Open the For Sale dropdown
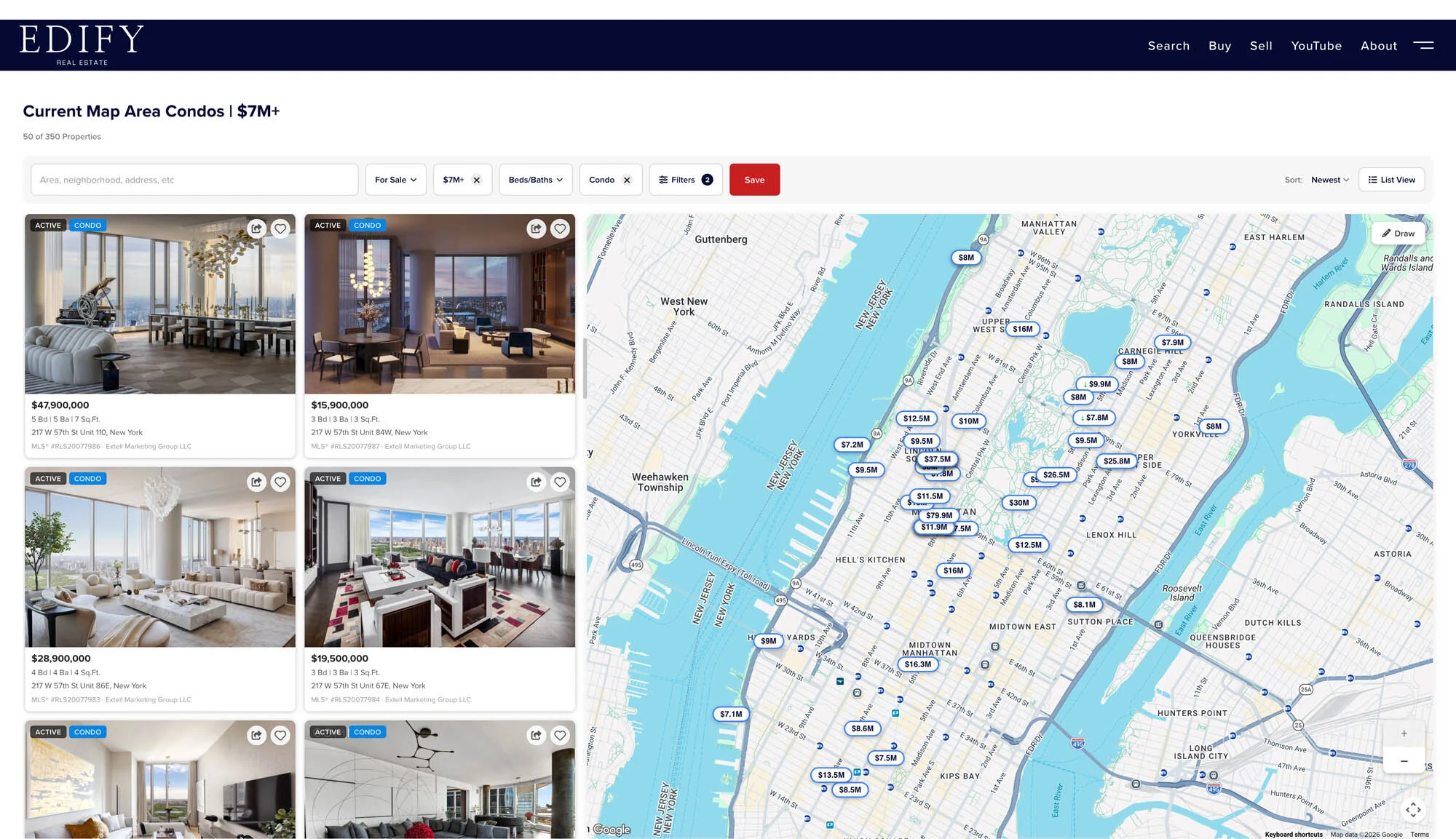The height and width of the screenshot is (839, 1456). [395, 179]
